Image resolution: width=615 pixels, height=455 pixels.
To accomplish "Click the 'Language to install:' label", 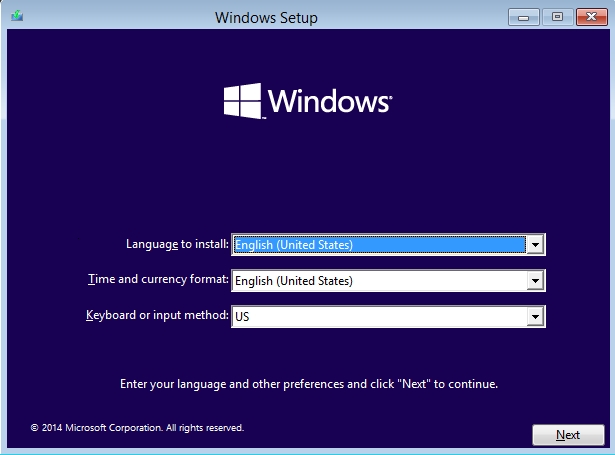I will click(x=177, y=244).
